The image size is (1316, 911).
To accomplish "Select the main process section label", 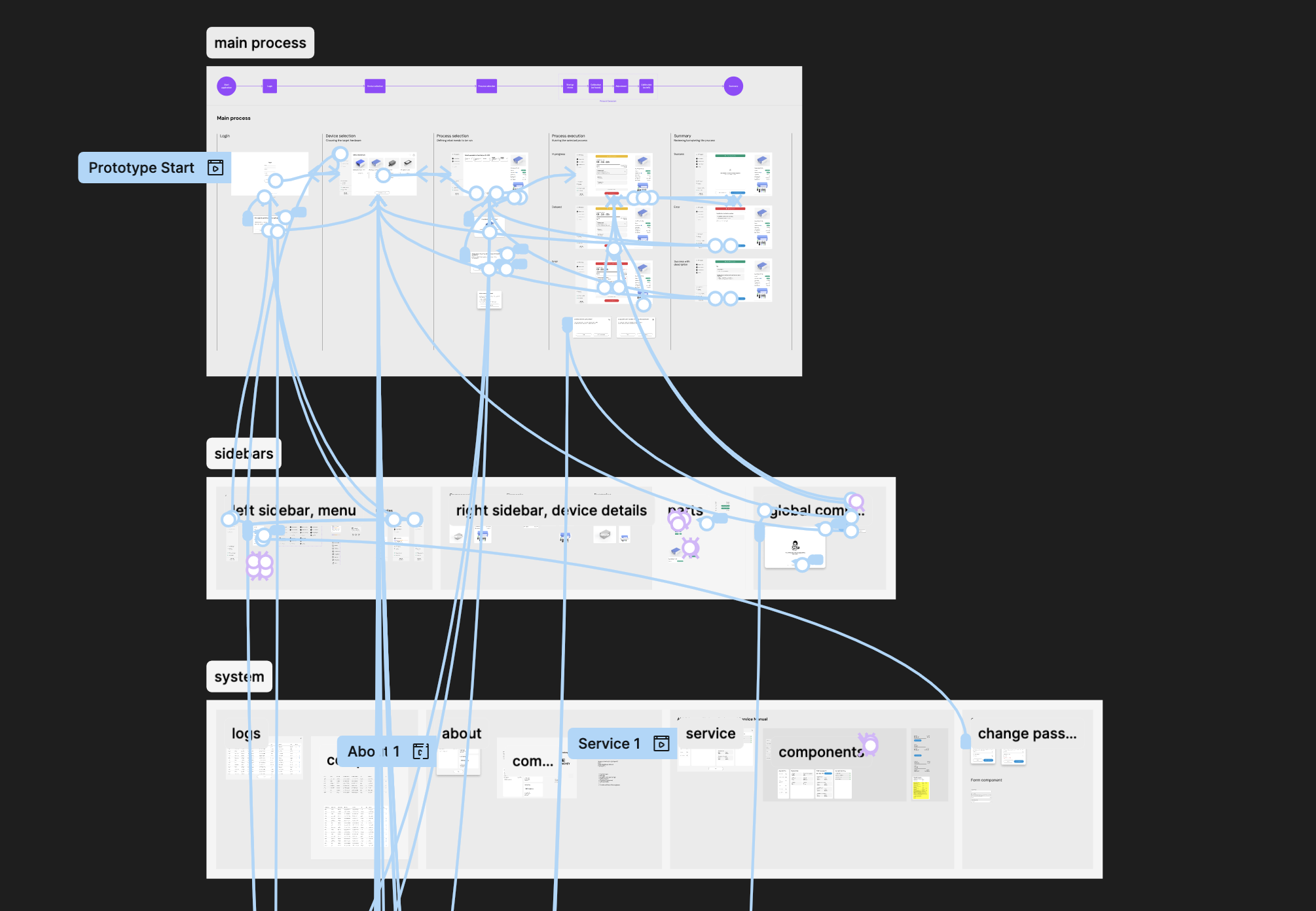I will pyautogui.click(x=260, y=42).
